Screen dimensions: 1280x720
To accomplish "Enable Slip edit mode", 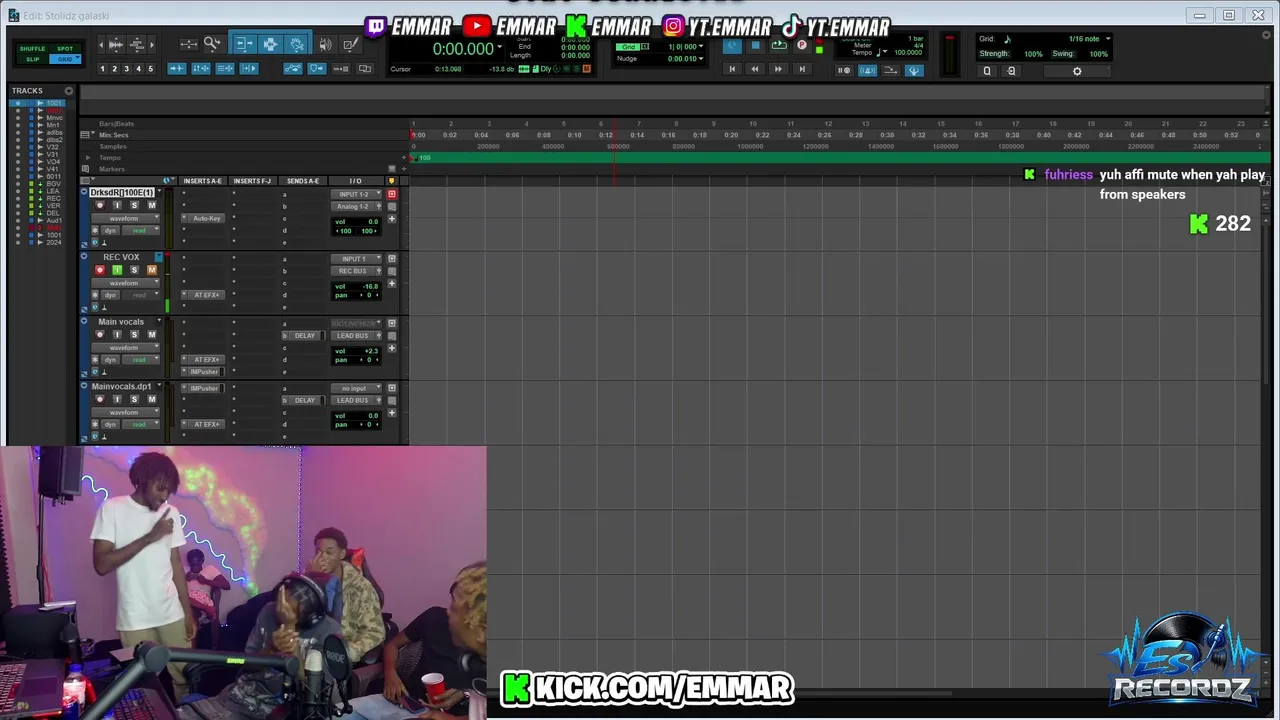I will click(x=32, y=59).
